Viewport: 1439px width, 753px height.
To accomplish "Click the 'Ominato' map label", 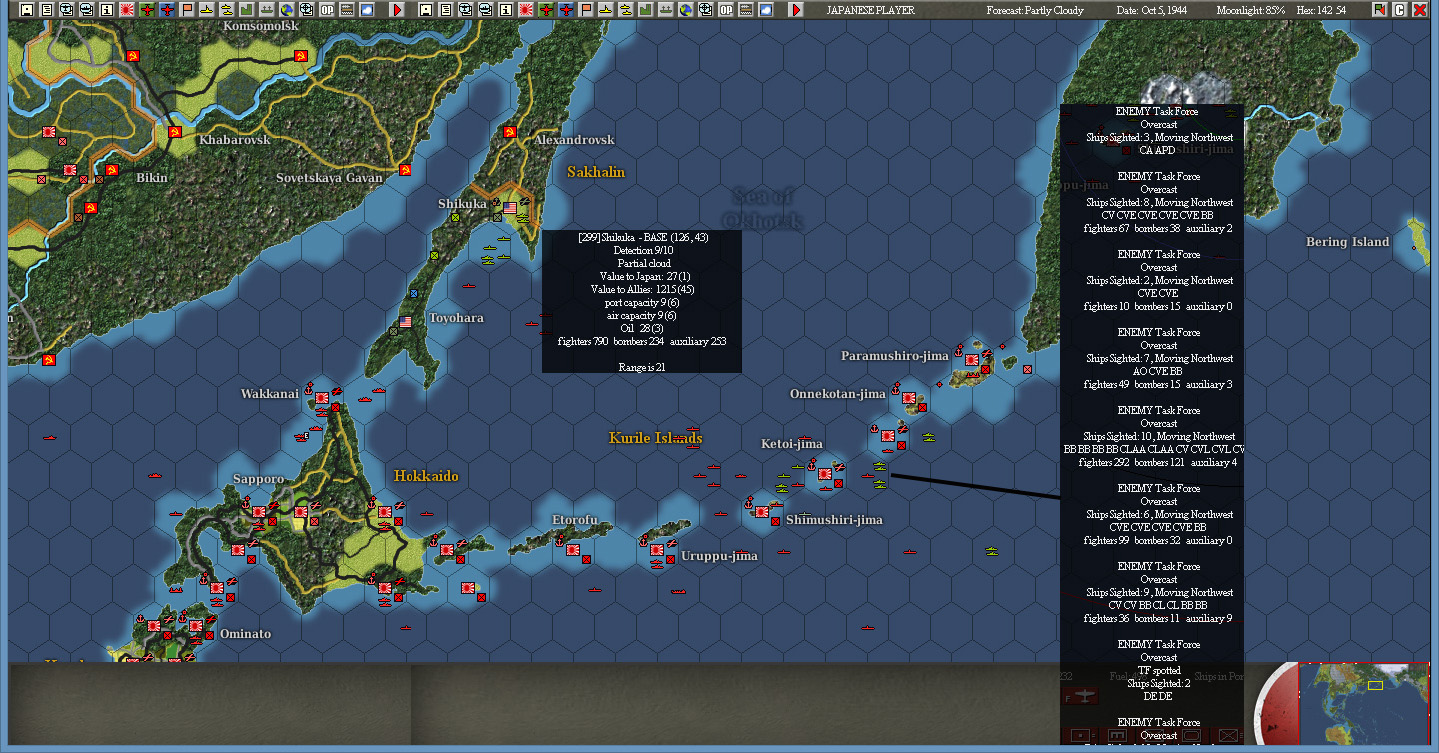I will (245, 634).
